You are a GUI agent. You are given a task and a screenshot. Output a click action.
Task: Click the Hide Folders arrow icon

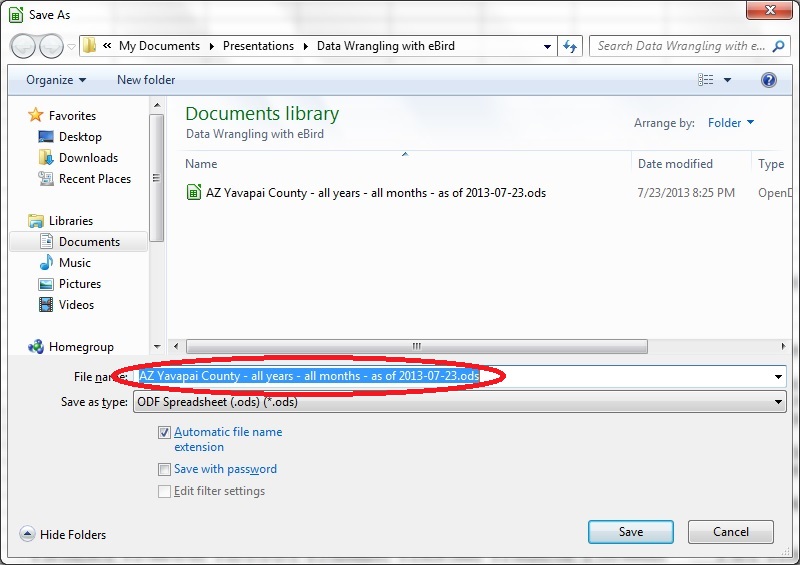[28, 534]
